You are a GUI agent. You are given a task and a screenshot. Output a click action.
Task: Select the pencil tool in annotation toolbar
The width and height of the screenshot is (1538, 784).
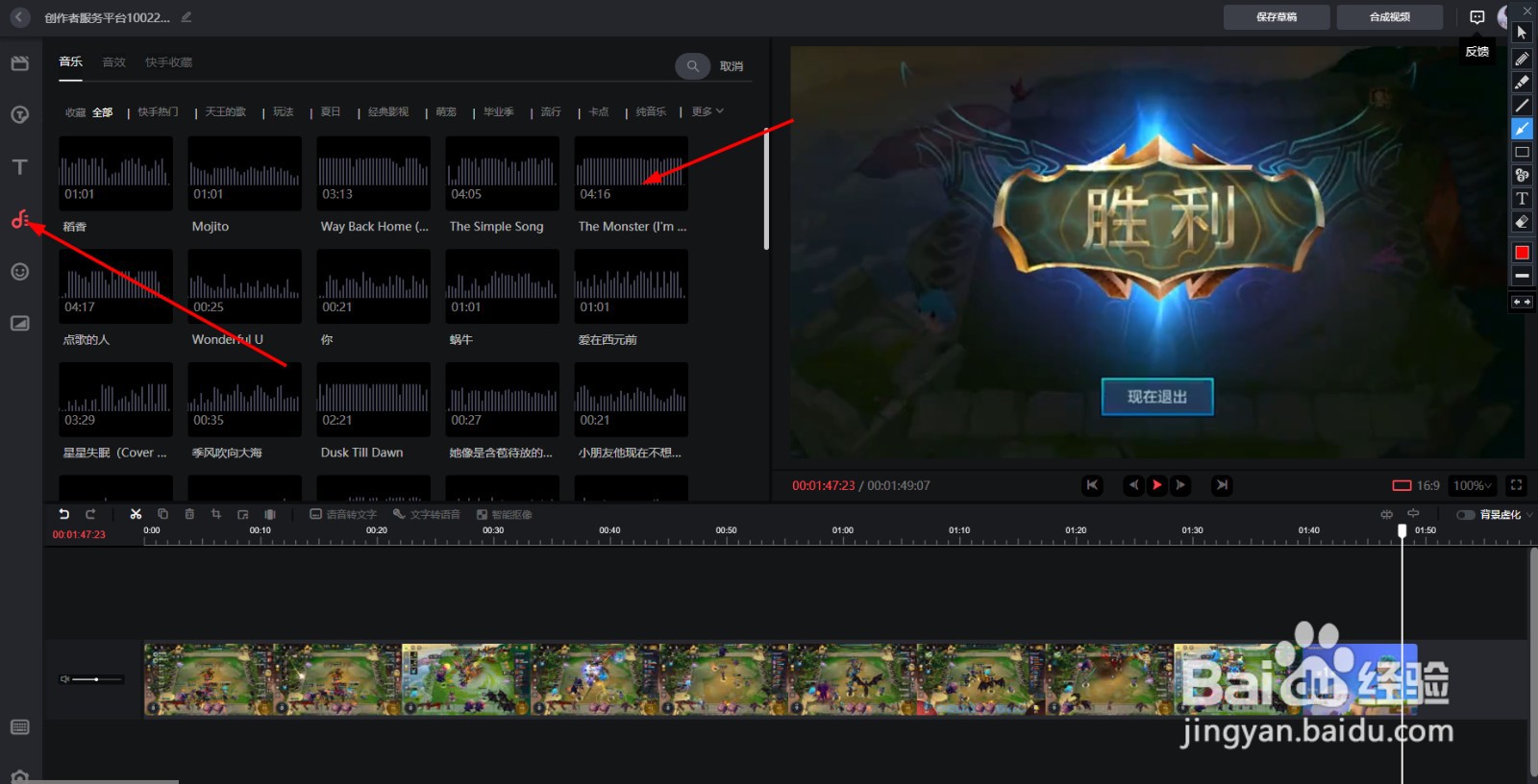pos(1522,59)
